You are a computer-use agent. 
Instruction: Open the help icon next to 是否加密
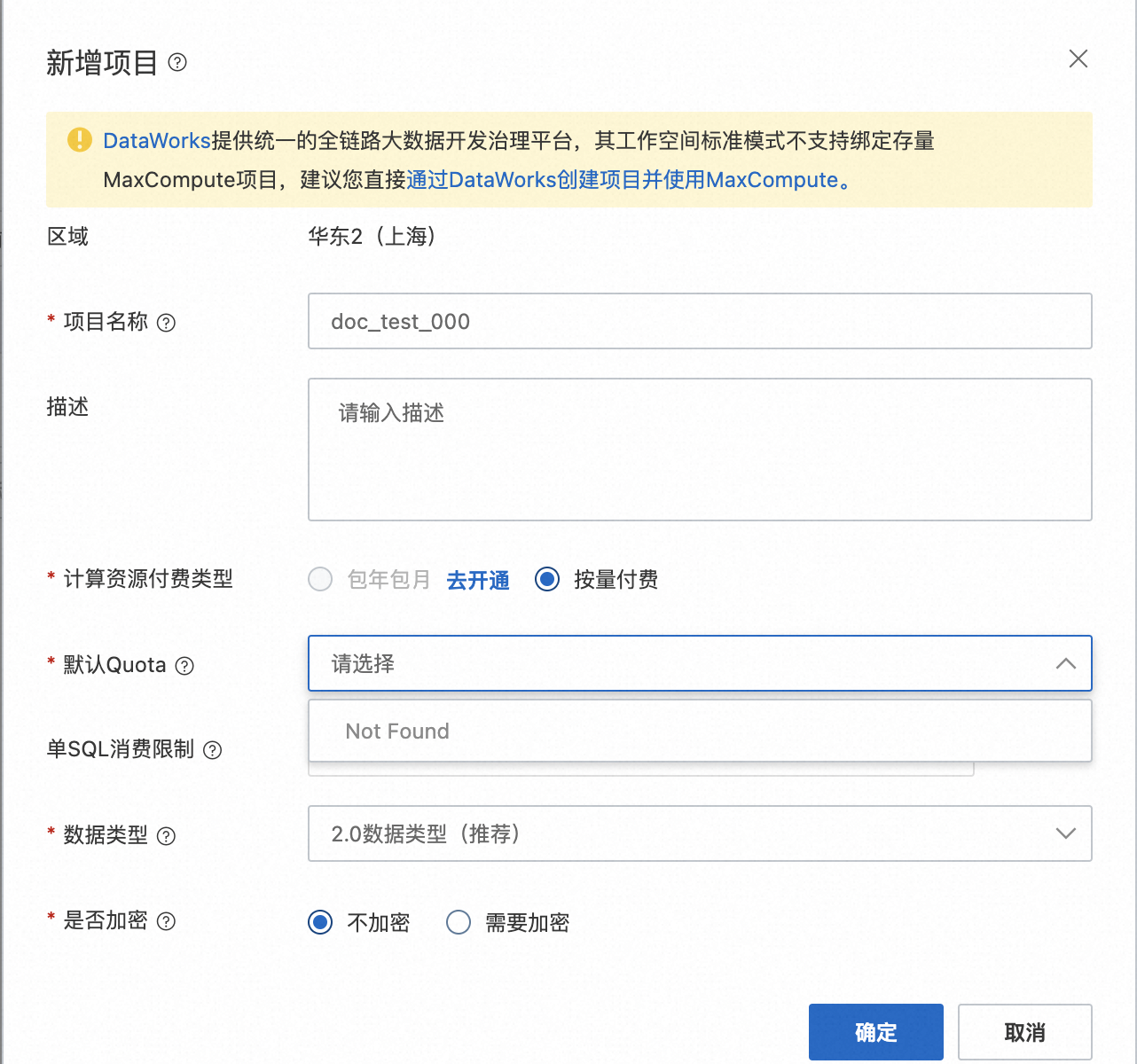[x=166, y=921]
